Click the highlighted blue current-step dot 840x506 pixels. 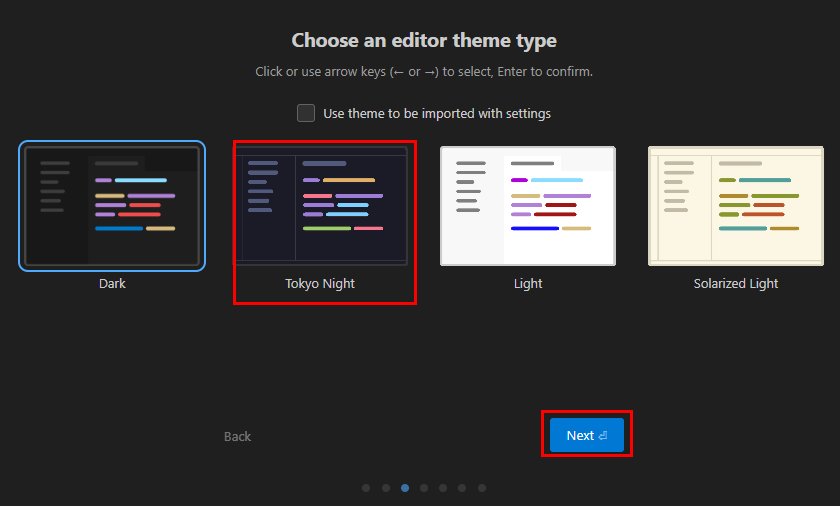pos(405,488)
